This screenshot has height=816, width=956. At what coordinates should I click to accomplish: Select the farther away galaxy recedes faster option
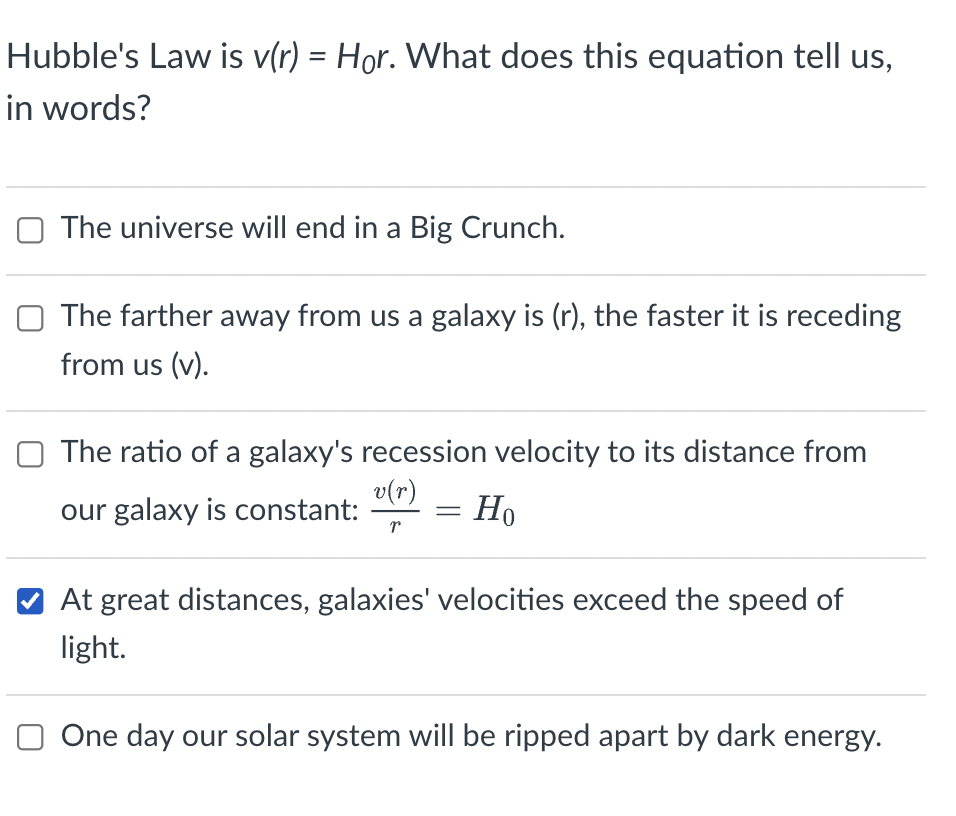click(x=30, y=317)
